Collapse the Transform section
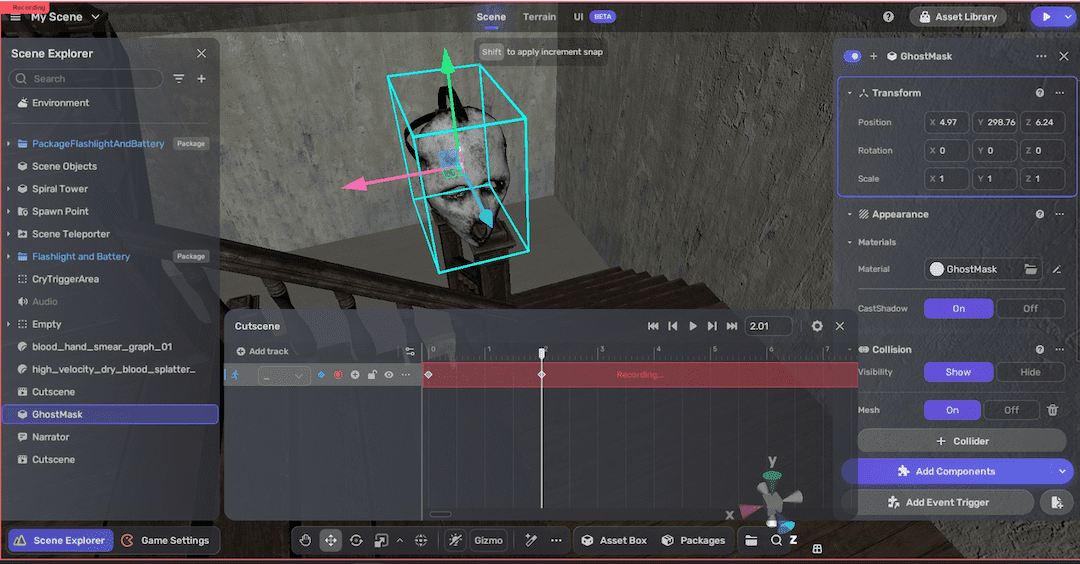This screenshot has height=564, width=1080. (x=849, y=93)
